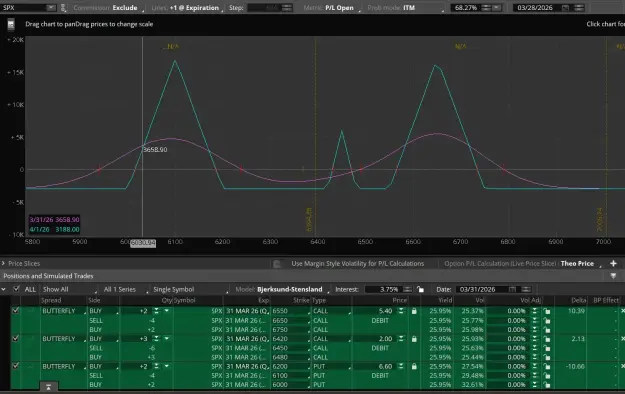Click the Interest 3.75% input field
Image resolution: width=625 pixels, height=394 pixels.
pyautogui.click(x=383, y=289)
